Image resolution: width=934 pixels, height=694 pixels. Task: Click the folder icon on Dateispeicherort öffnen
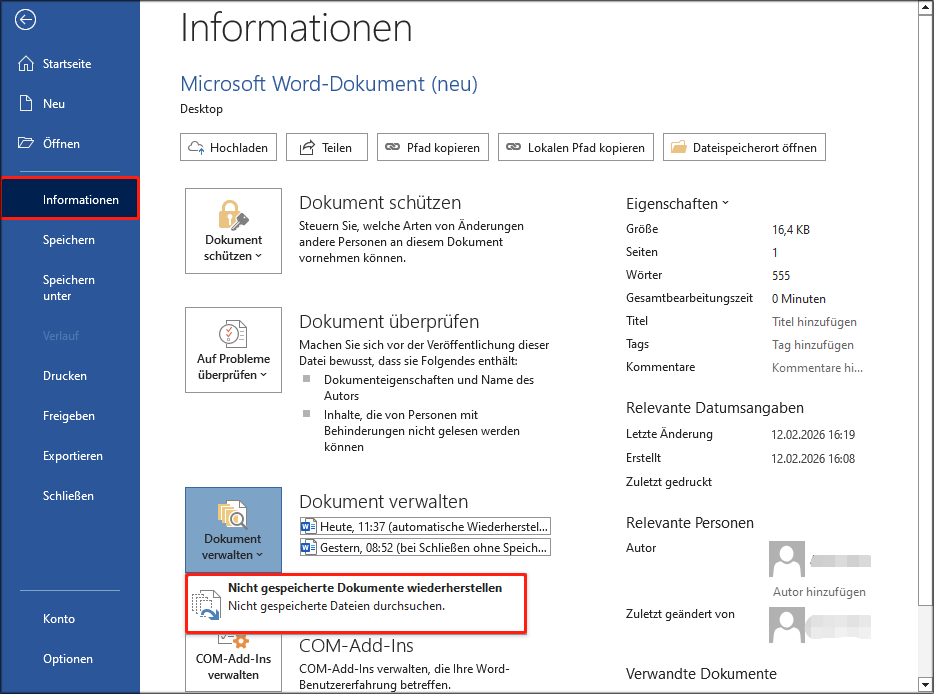[678, 147]
